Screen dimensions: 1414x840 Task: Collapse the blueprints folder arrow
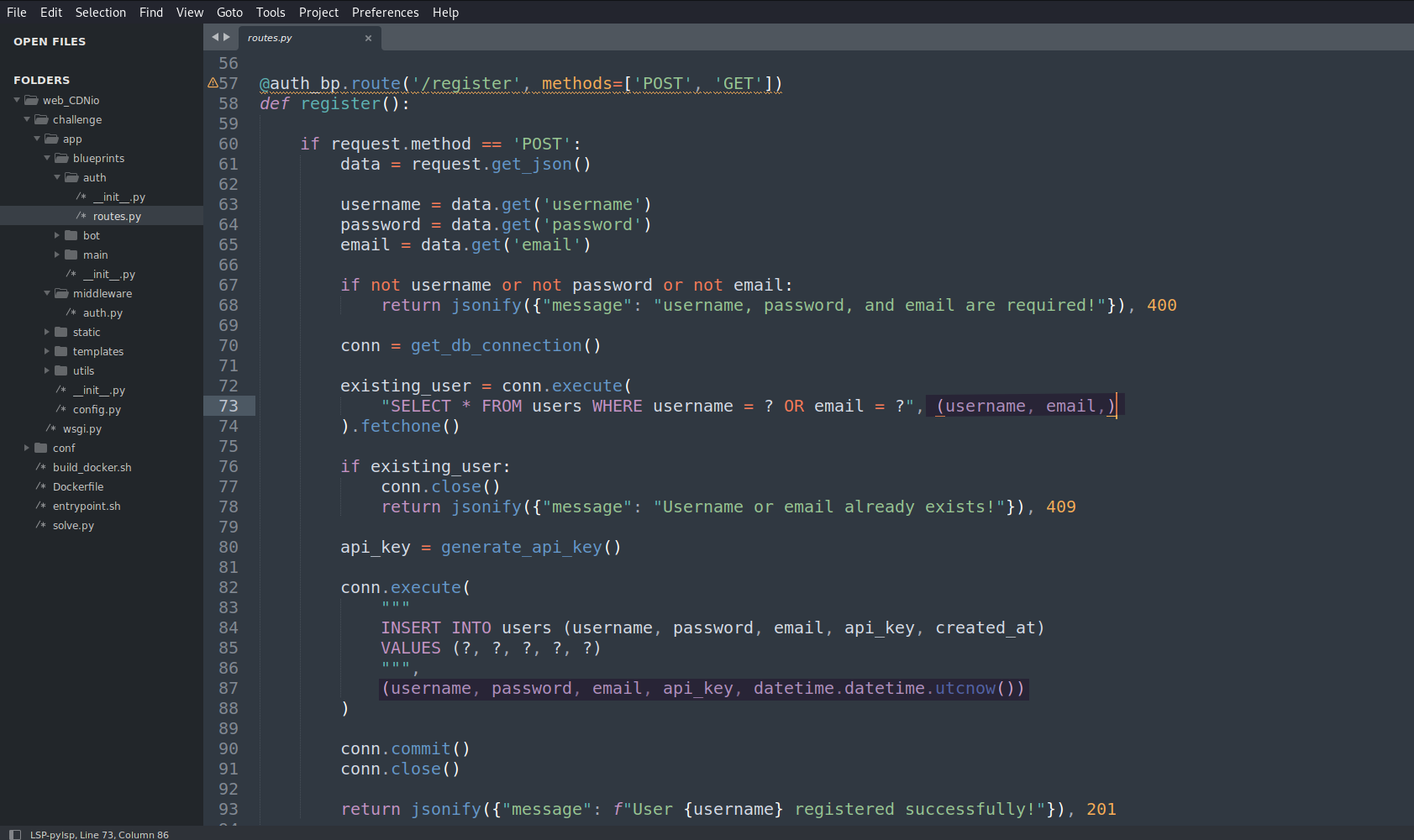47,158
